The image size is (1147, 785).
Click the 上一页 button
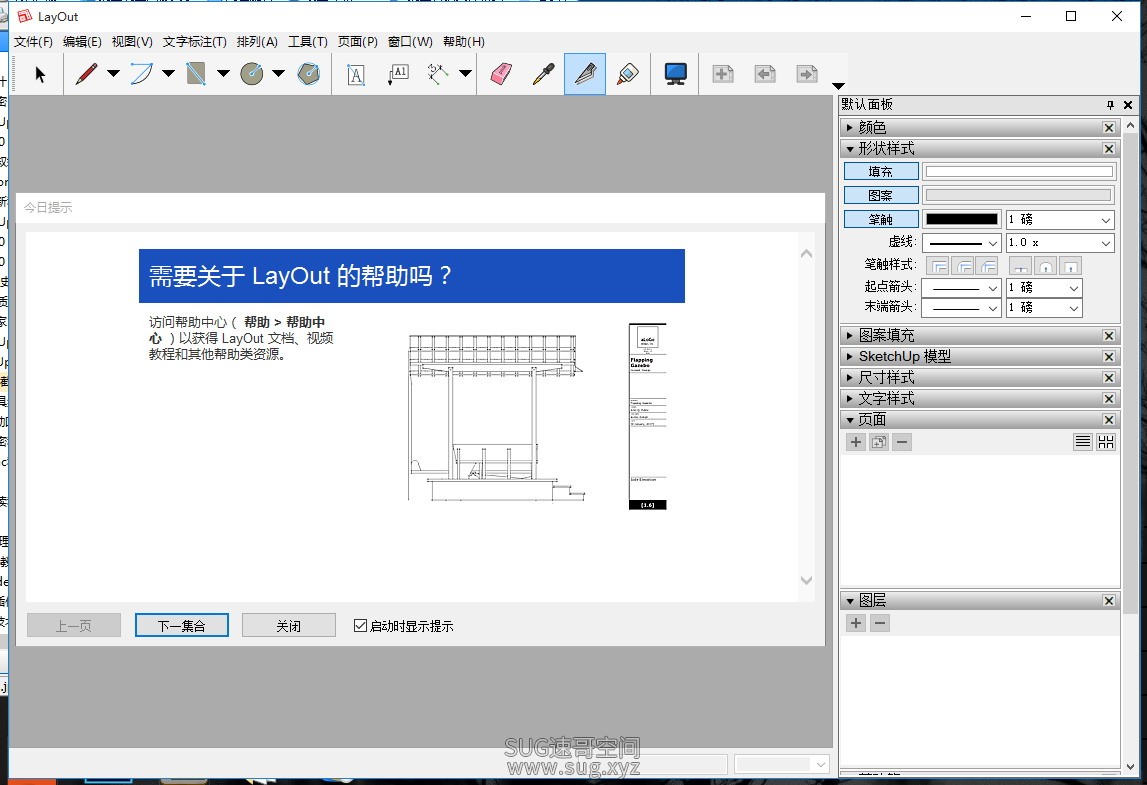[x=74, y=626]
